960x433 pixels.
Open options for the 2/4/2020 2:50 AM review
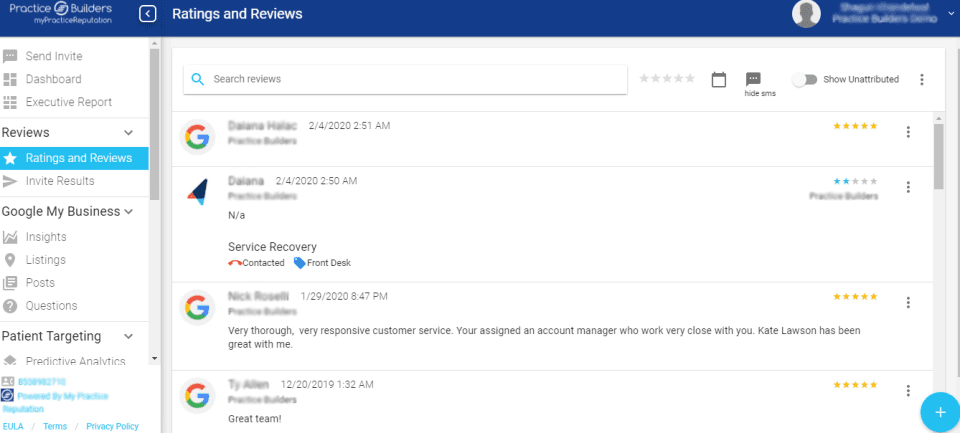pyautogui.click(x=909, y=187)
